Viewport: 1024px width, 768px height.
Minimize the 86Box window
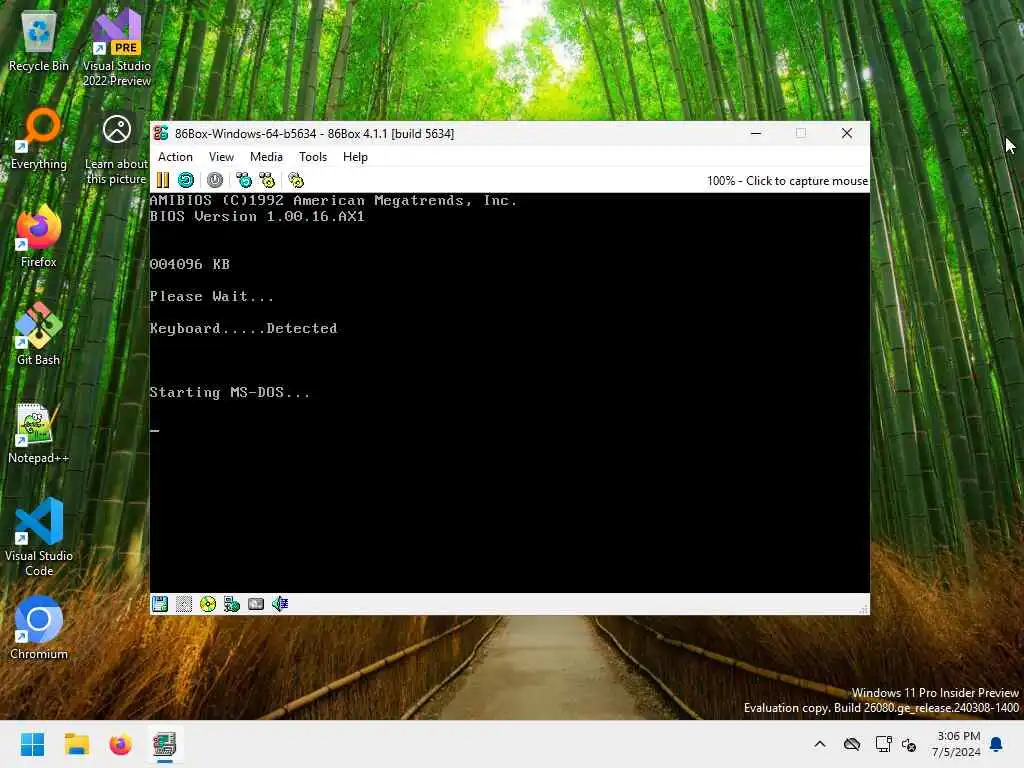pos(756,133)
